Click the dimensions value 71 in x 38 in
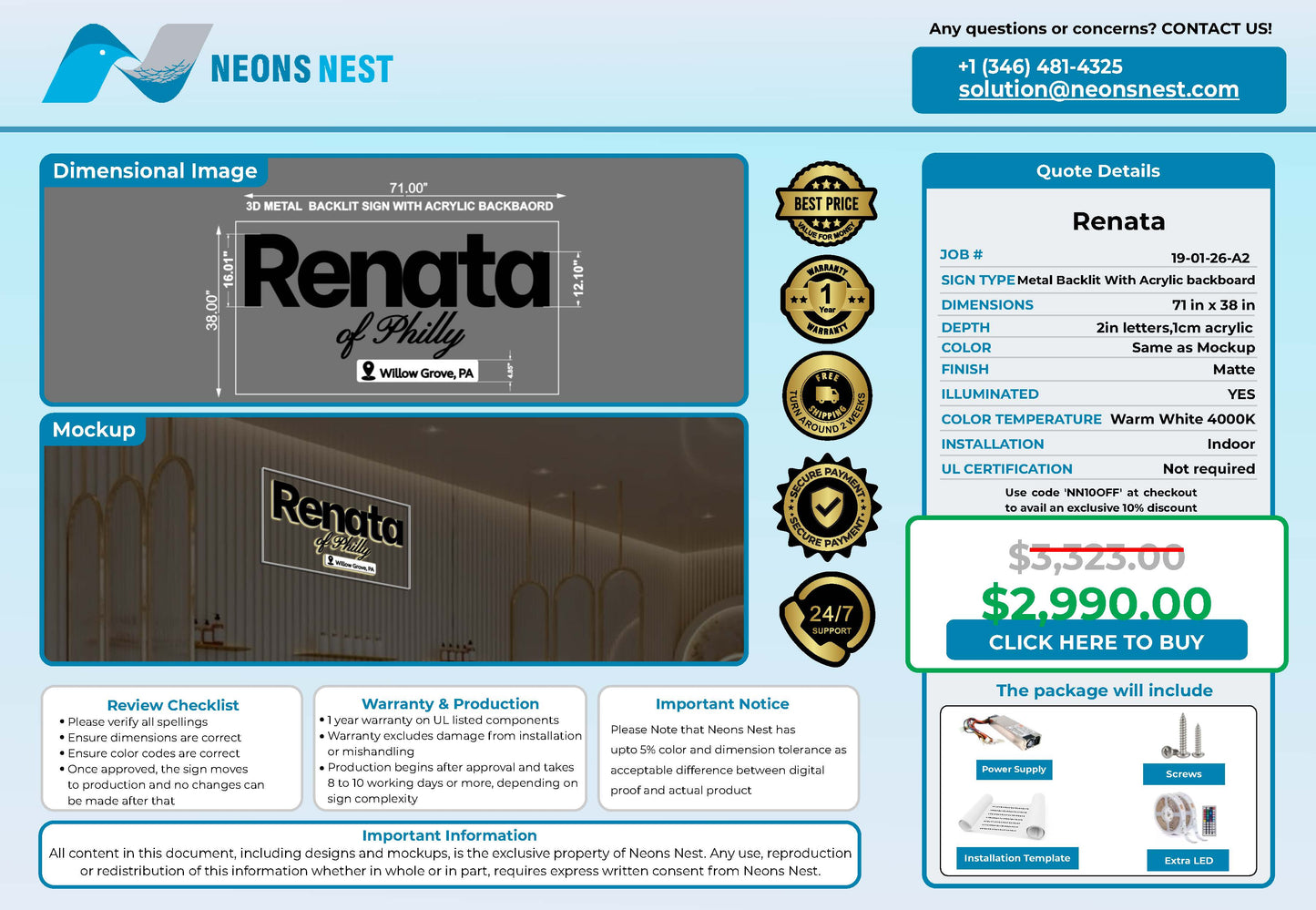Viewport: 1316px width, 910px height. 1213,305
